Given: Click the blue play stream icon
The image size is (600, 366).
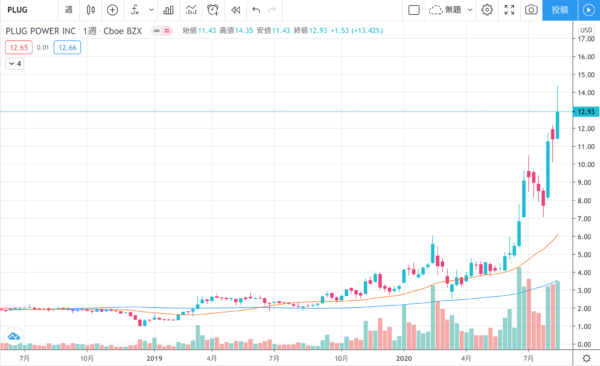Looking at the screenshot, I should pos(589,10).
